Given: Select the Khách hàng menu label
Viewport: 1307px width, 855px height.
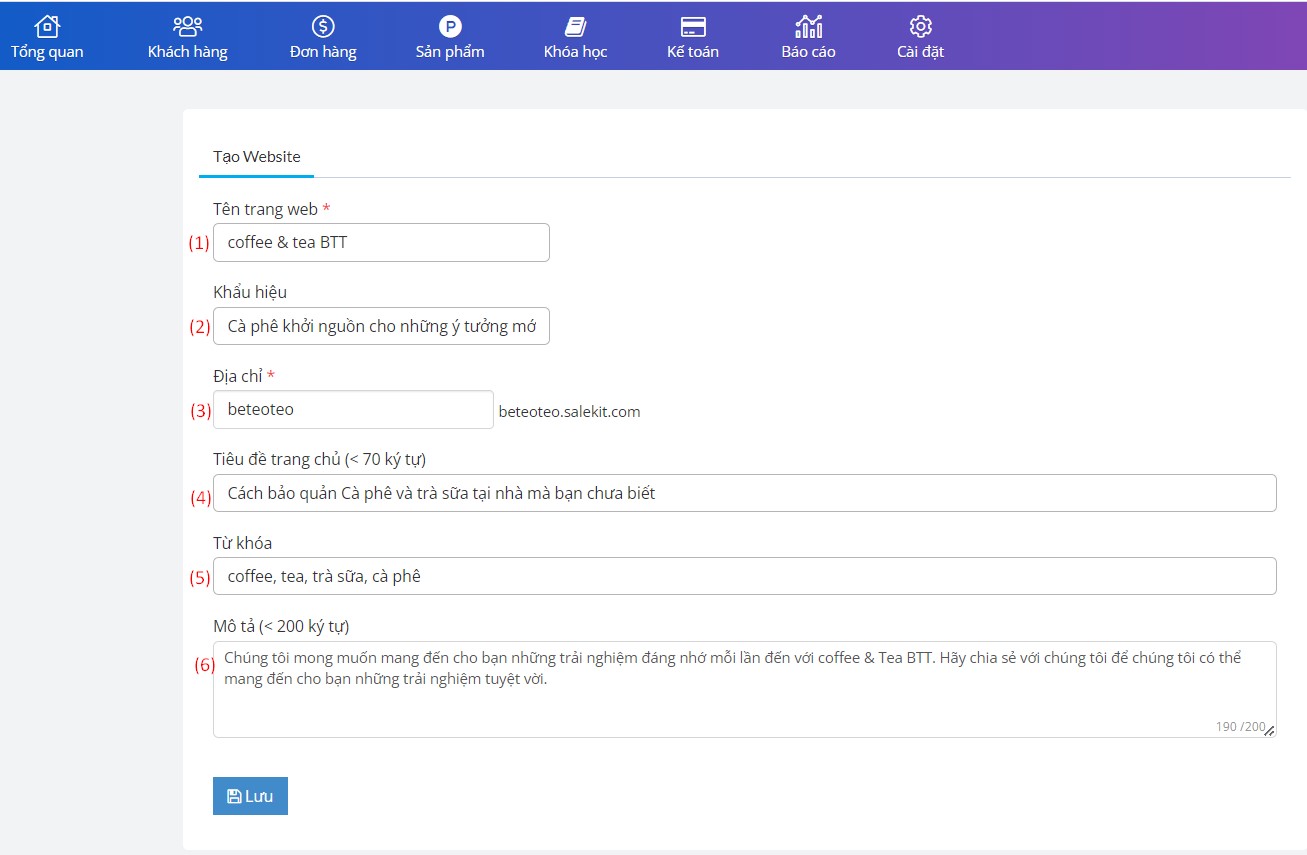Looking at the screenshot, I should tap(187, 52).
